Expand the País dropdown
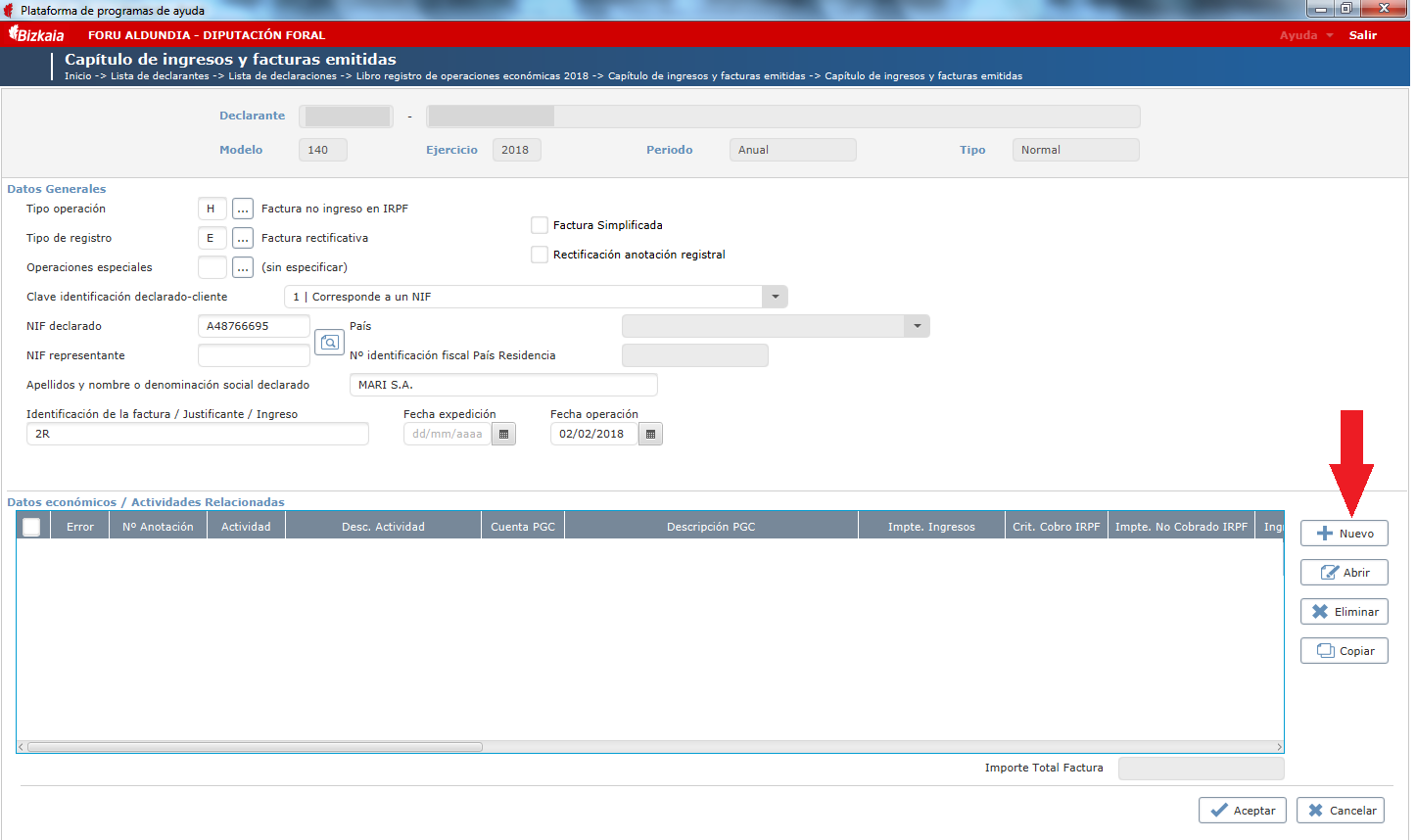Viewport: 1416px width, 840px height. pyautogui.click(x=917, y=326)
